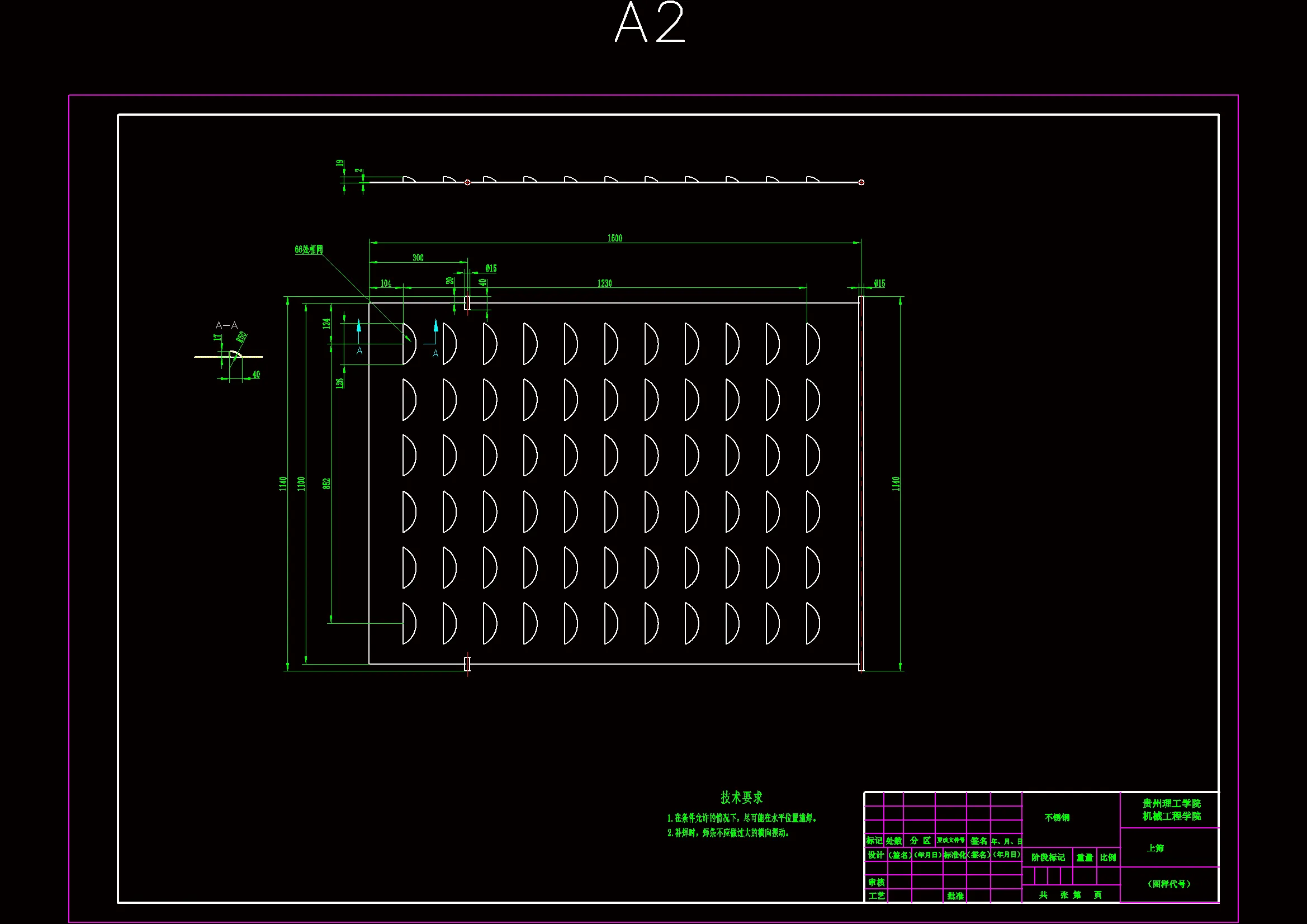The image size is (1307, 924).
Task: Click the 300 dimension text
Action: [418, 257]
